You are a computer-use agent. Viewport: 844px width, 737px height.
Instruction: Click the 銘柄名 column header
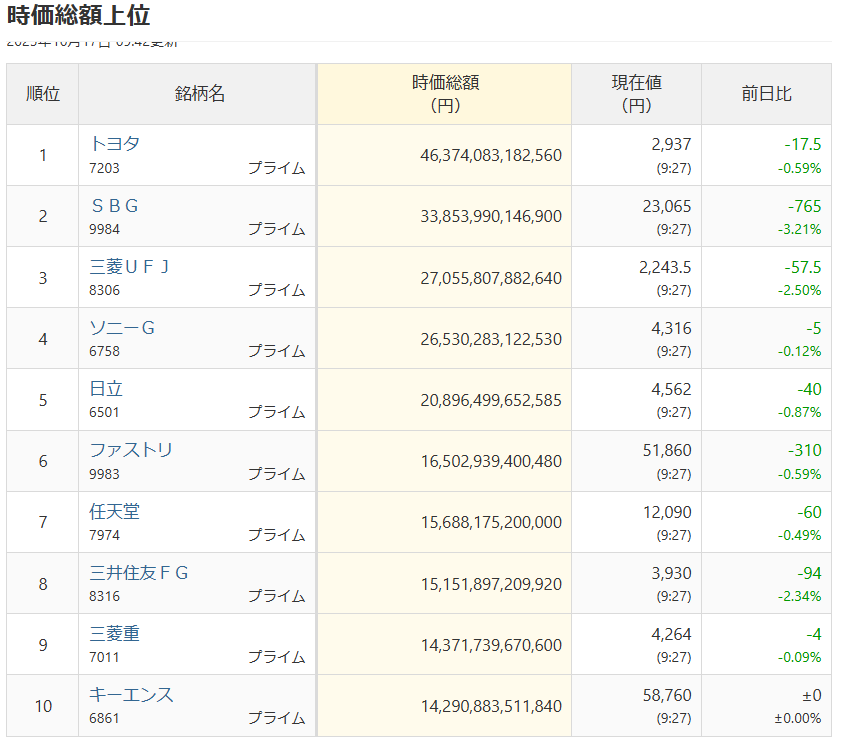pyautogui.click(x=199, y=94)
